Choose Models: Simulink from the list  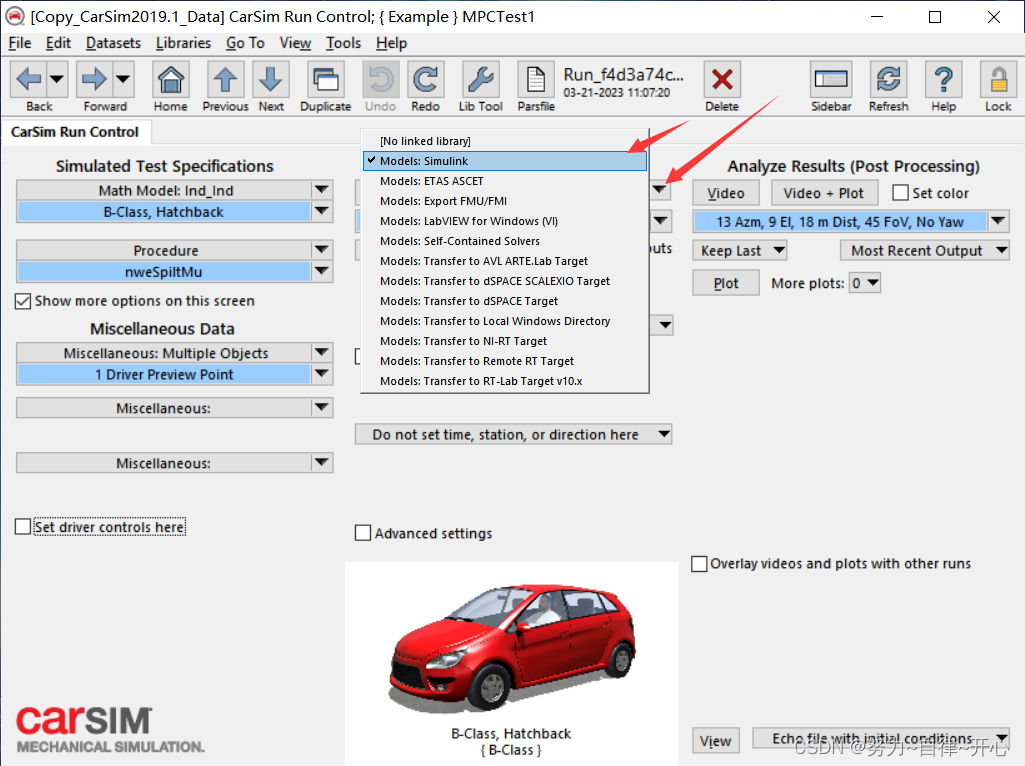click(x=505, y=161)
